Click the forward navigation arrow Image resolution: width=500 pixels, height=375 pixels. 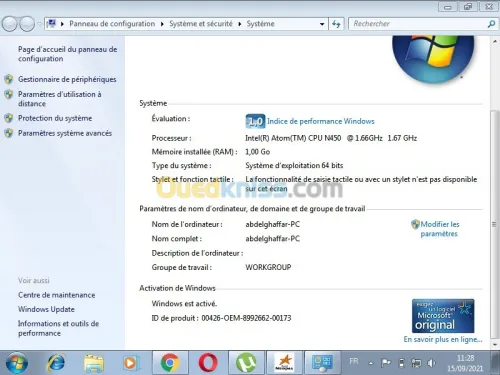click(x=27, y=24)
